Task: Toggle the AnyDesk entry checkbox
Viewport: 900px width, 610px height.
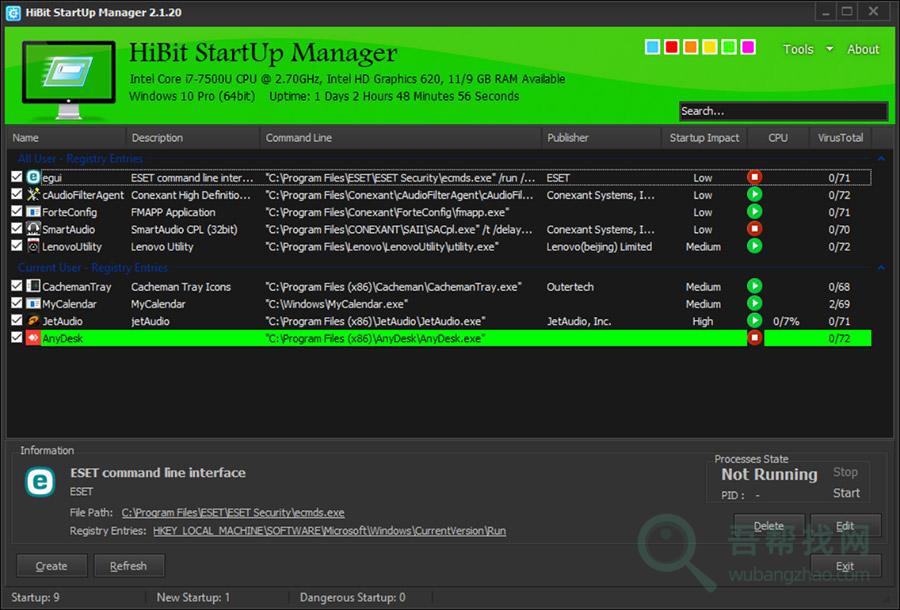Action: point(16,338)
